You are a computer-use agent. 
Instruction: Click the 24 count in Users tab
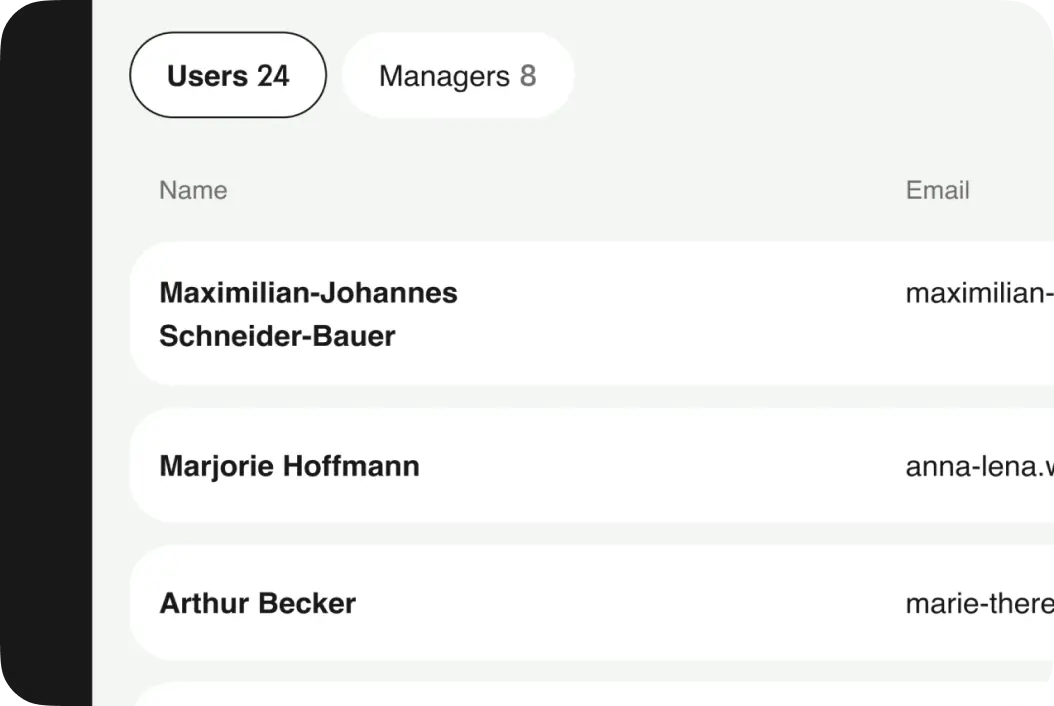[x=273, y=76]
